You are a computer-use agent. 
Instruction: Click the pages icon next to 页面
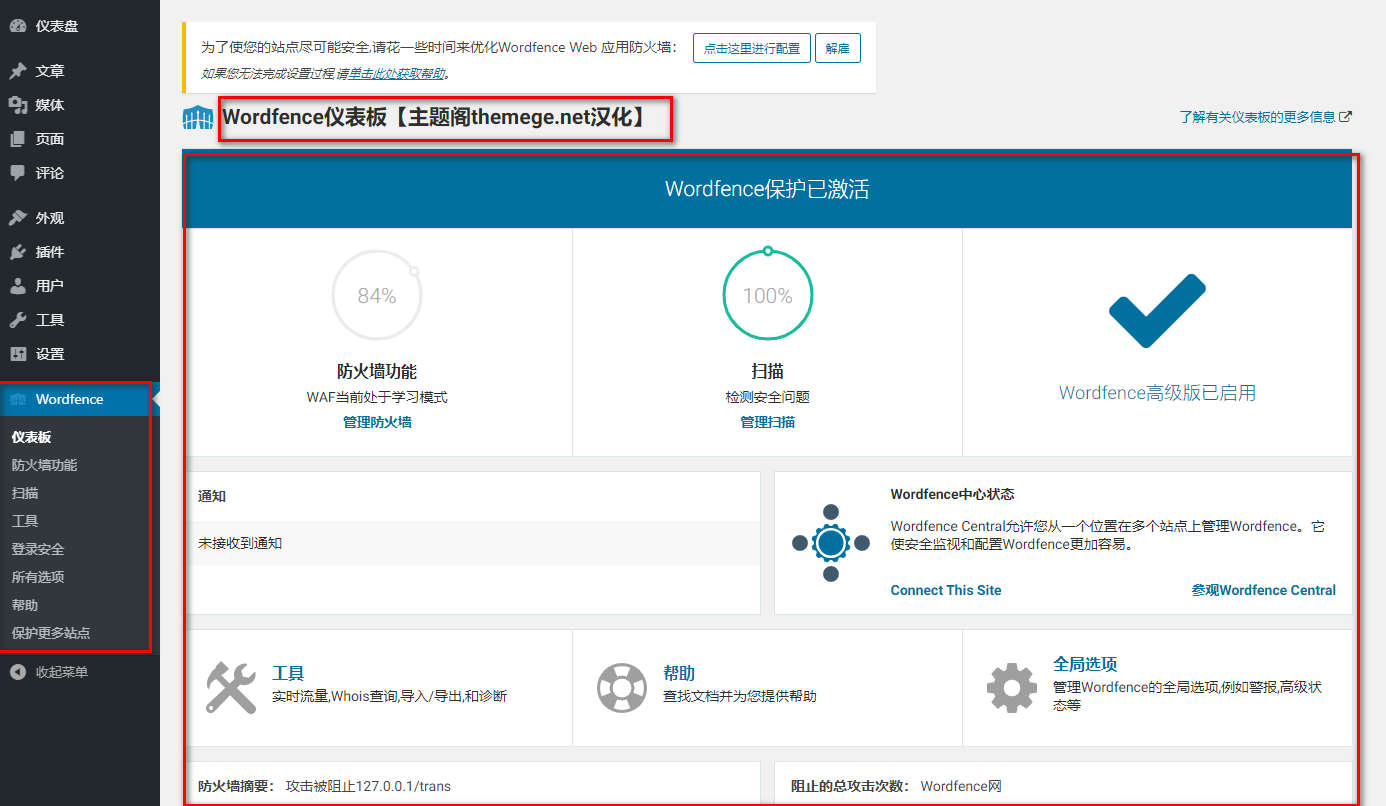(x=18, y=139)
